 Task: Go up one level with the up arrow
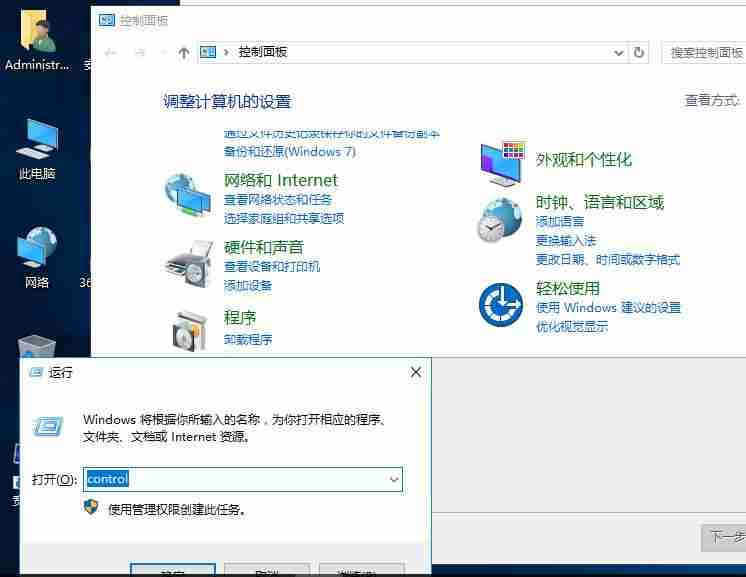pyautogui.click(x=184, y=52)
